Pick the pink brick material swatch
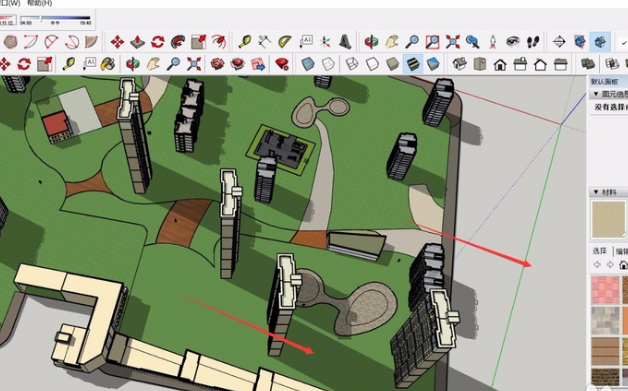Viewport: 628px width, 391px height. pyautogui.click(x=605, y=290)
